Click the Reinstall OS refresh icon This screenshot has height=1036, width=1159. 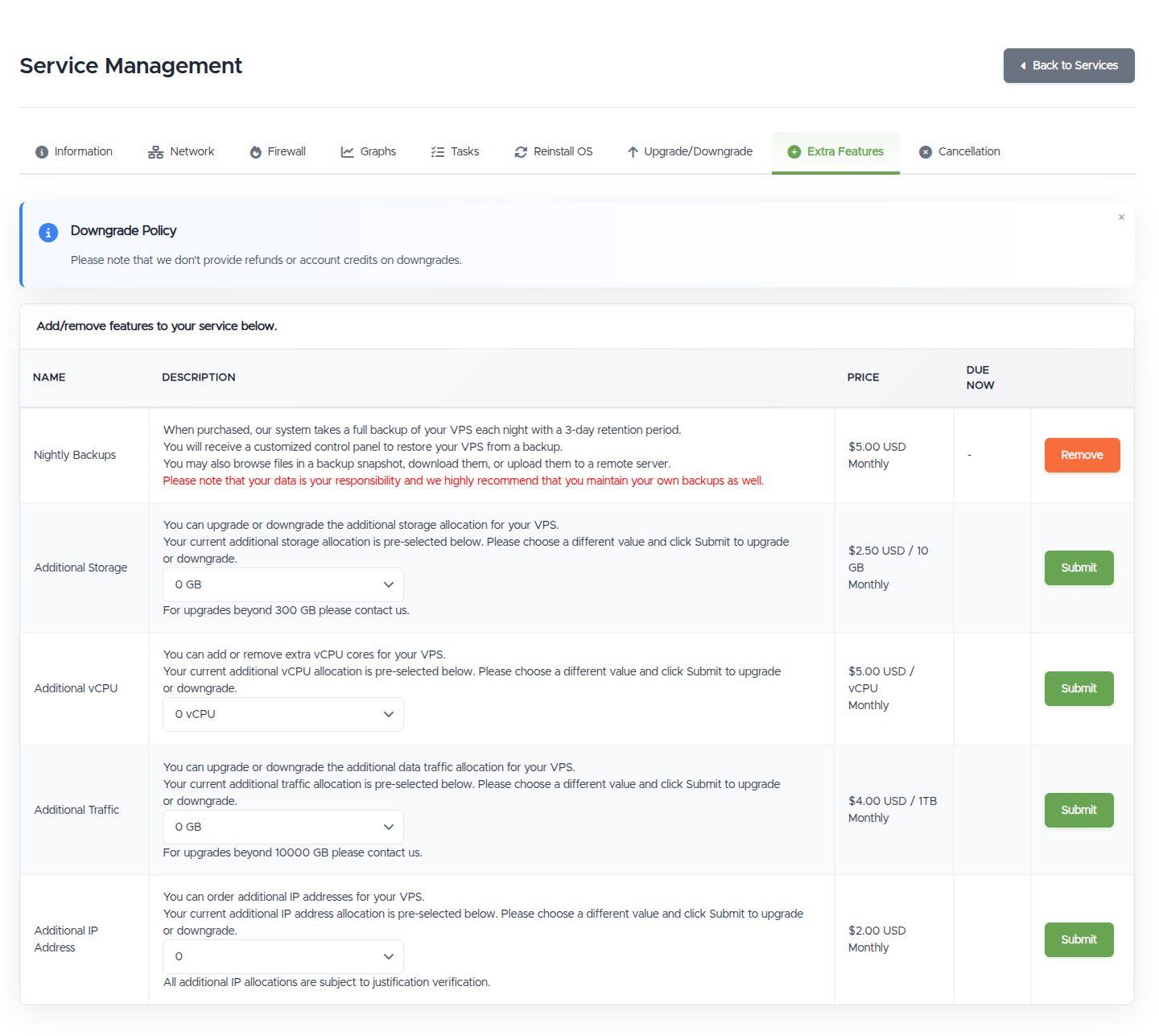pyautogui.click(x=521, y=152)
